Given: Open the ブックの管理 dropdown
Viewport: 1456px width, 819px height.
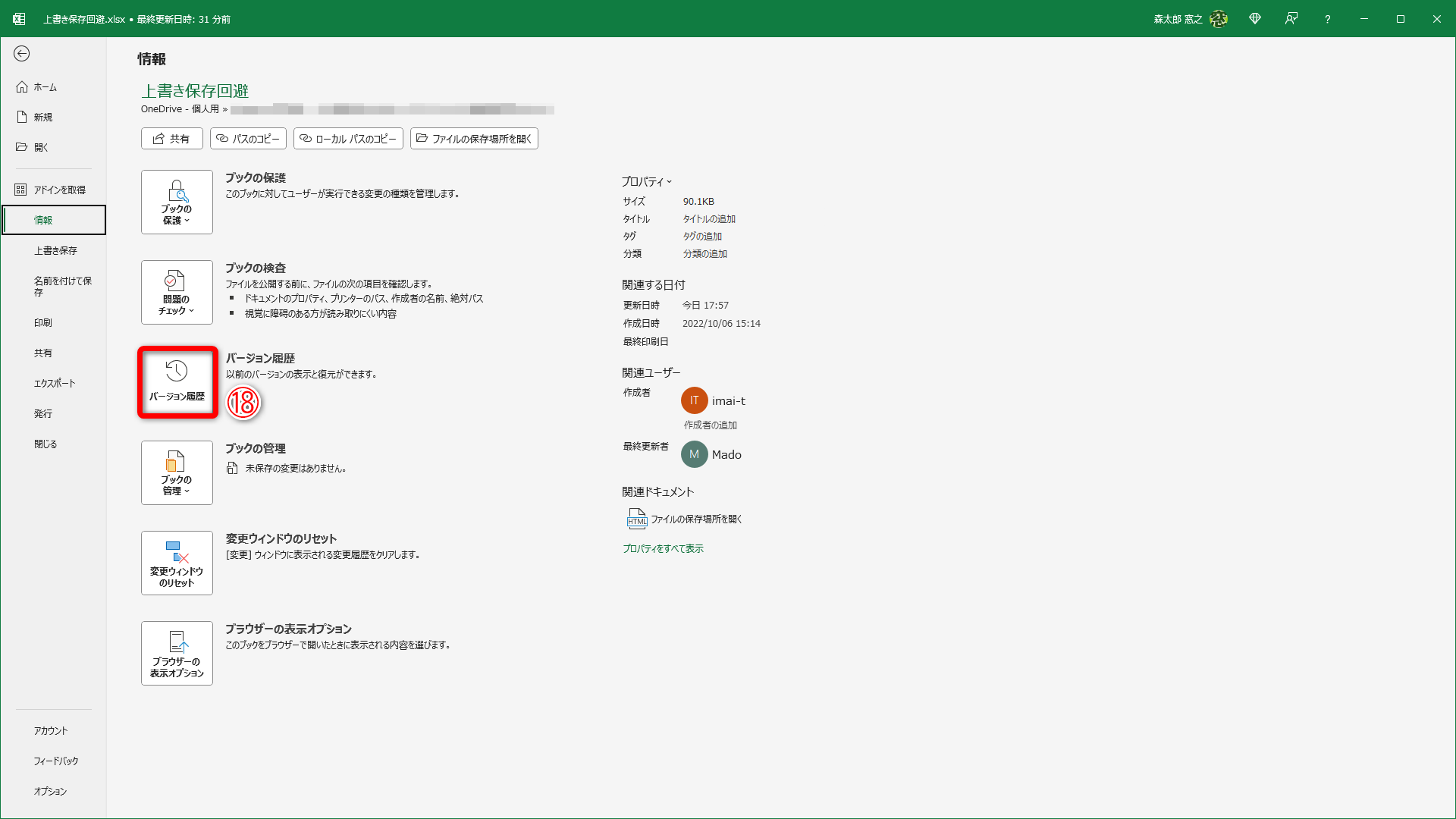Looking at the screenshot, I should (x=177, y=472).
